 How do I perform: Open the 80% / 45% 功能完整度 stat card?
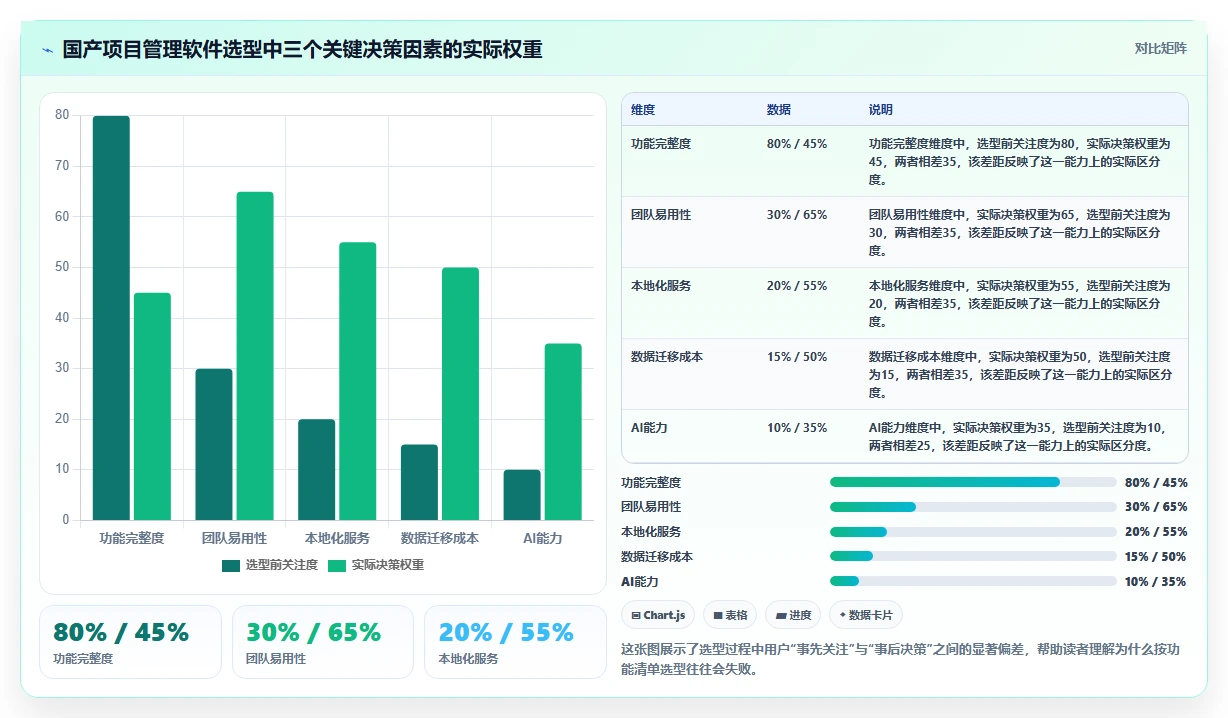130,642
